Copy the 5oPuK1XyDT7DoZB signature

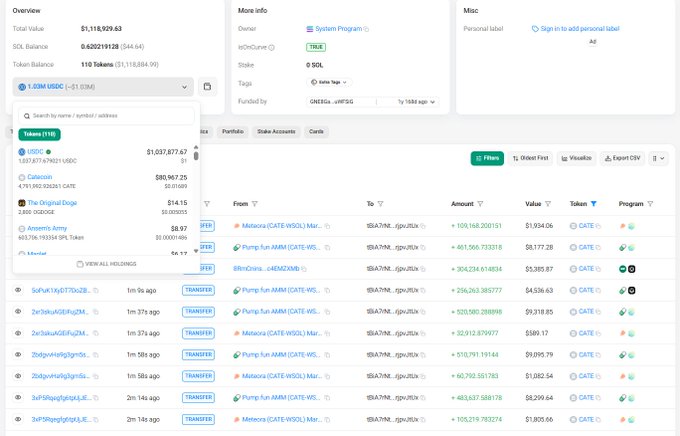coord(96,291)
